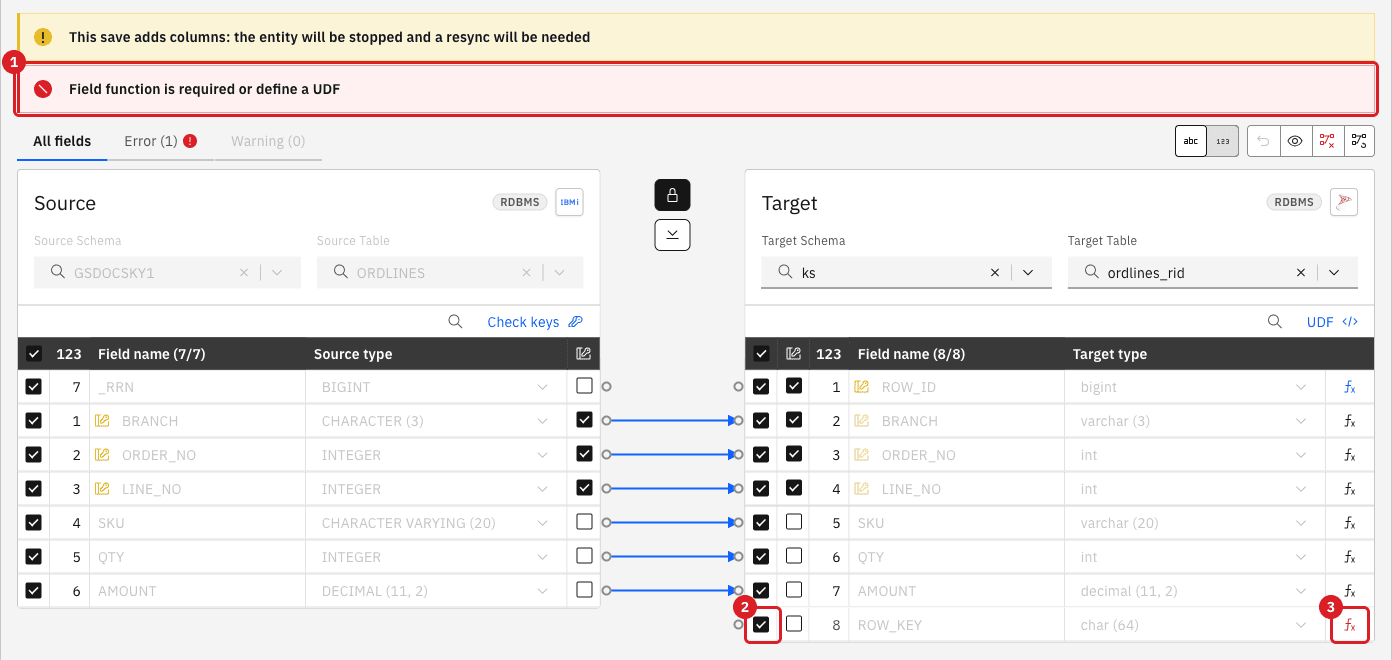Viewport: 1392px width, 660px height.
Task: Clear the Target Schema value ks
Action: [x=995, y=272]
